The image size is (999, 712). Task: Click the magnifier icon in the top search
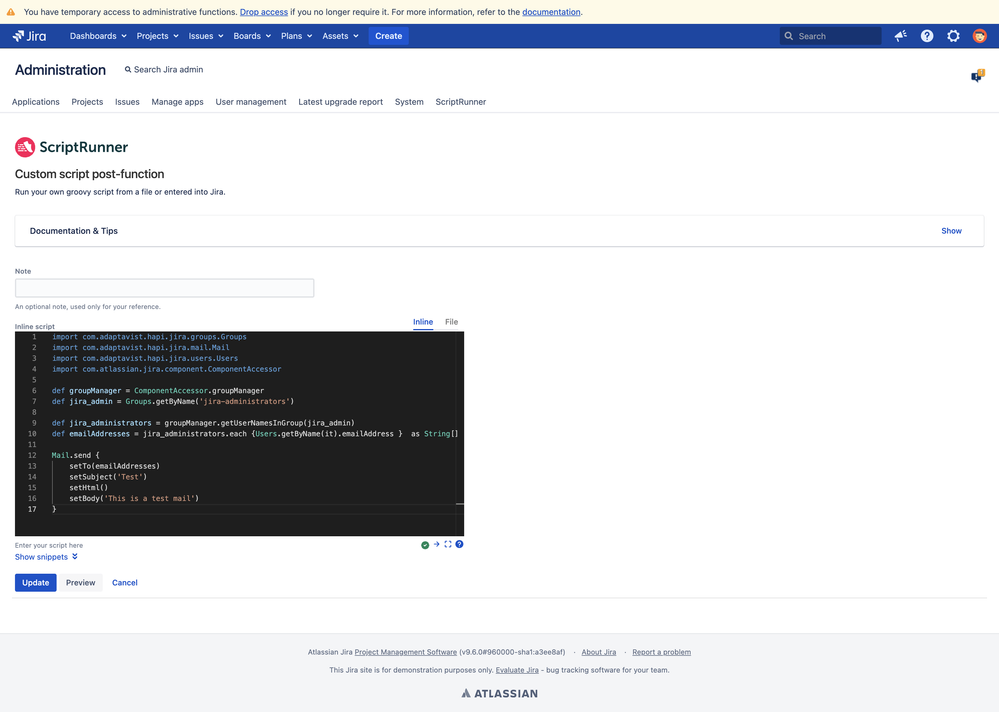click(x=789, y=36)
